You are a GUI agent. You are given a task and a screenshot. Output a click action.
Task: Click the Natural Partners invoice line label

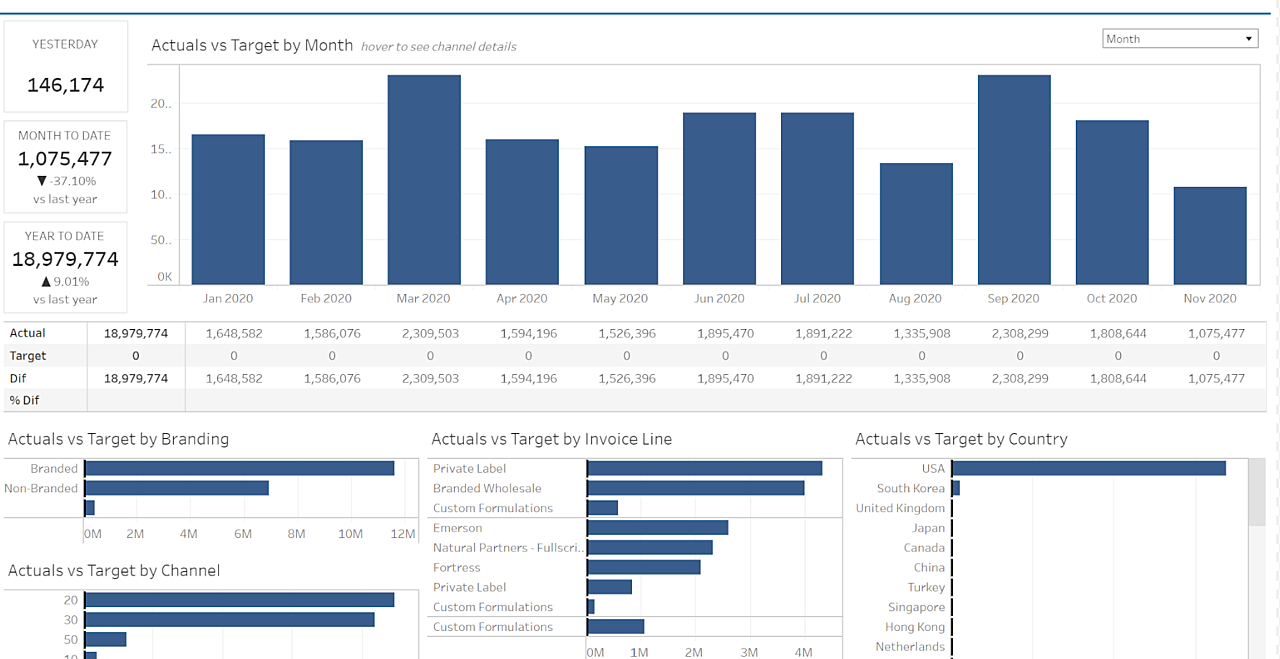(508, 548)
